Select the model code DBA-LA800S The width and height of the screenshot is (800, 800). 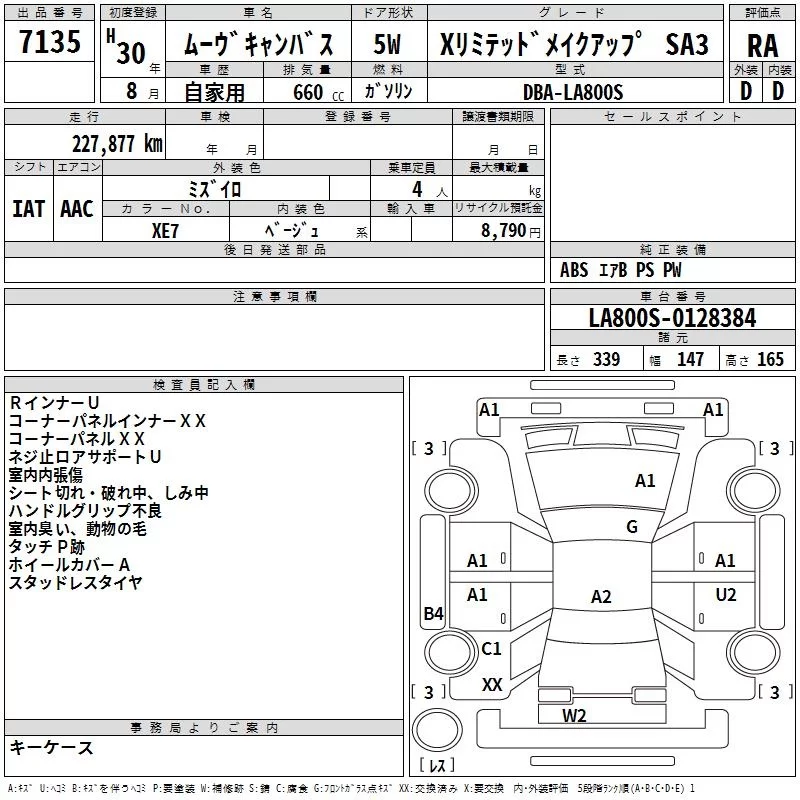click(573, 92)
